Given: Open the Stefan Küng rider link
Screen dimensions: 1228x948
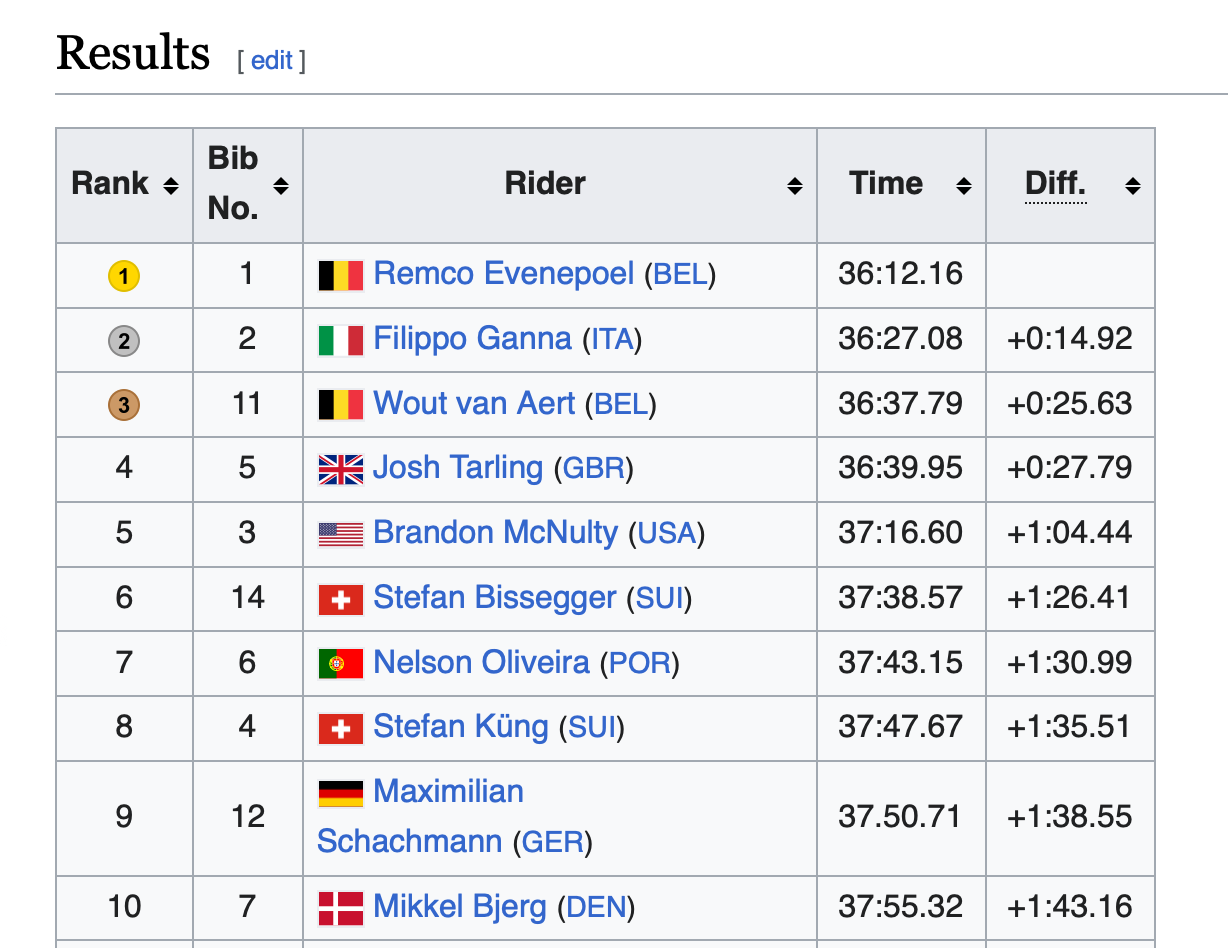Looking at the screenshot, I should click(461, 727).
